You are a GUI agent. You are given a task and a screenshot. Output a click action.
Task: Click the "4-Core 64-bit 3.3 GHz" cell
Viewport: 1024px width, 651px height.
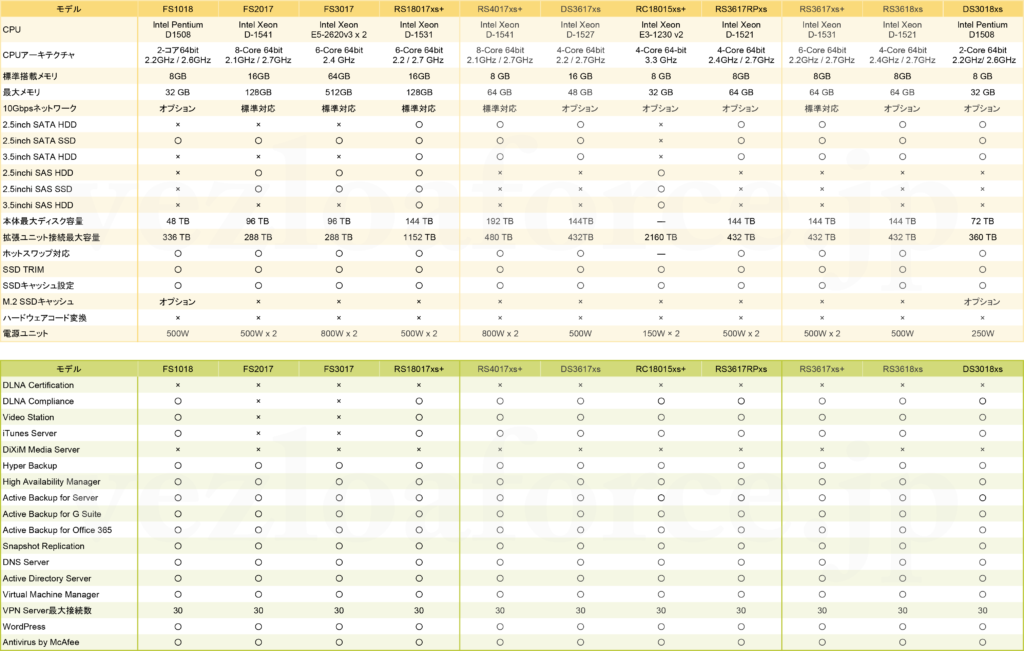(x=660, y=55)
